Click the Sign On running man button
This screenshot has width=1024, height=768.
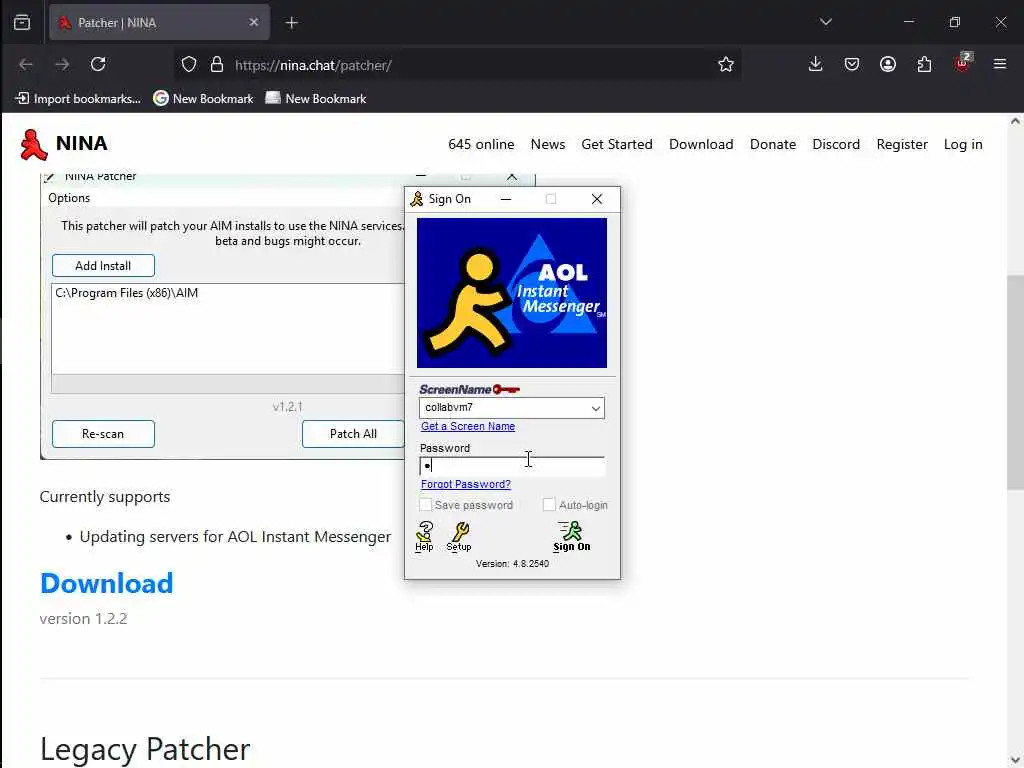click(571, 536)
